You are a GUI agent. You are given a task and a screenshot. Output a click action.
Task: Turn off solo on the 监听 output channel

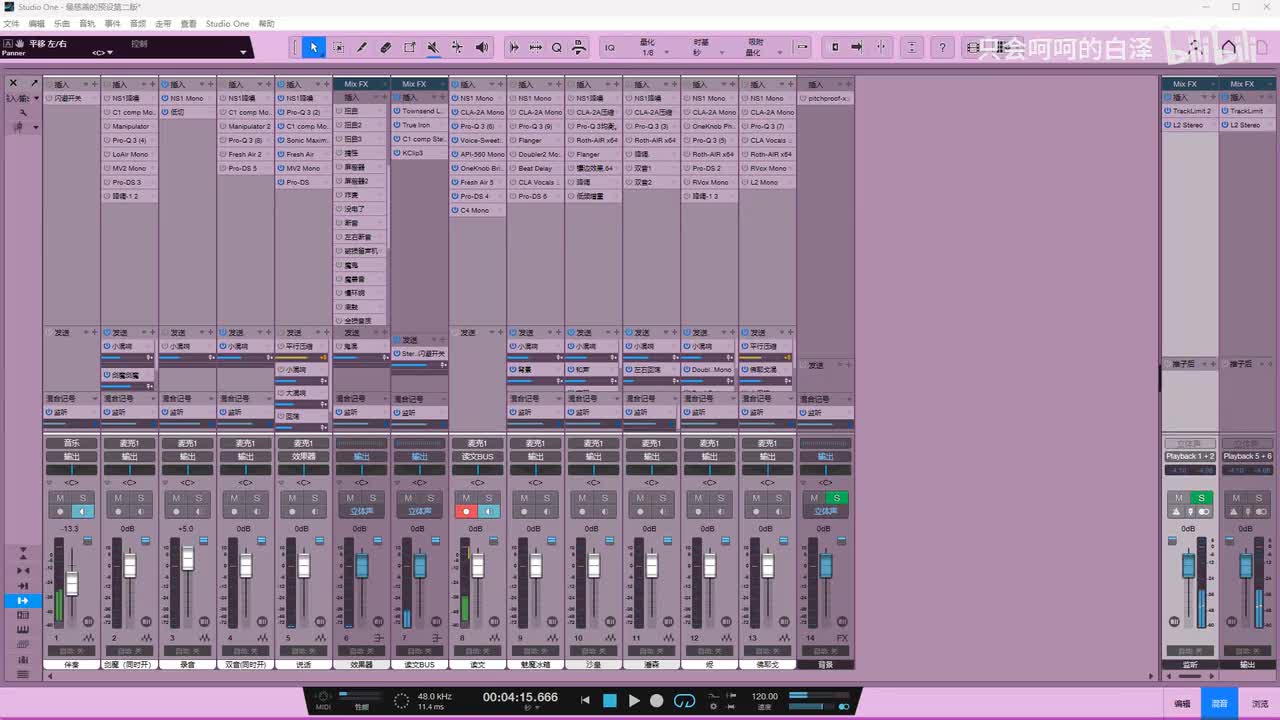click(1202, 498)
